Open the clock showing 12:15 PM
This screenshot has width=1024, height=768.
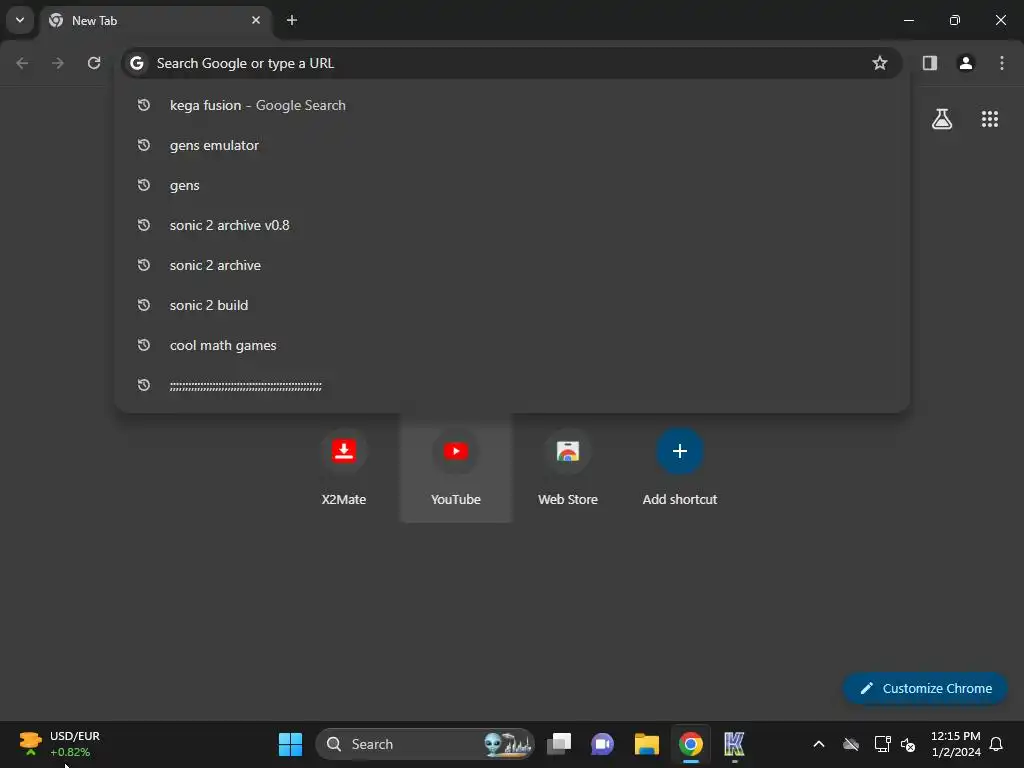pyautogui.click(x=955, y=744)
